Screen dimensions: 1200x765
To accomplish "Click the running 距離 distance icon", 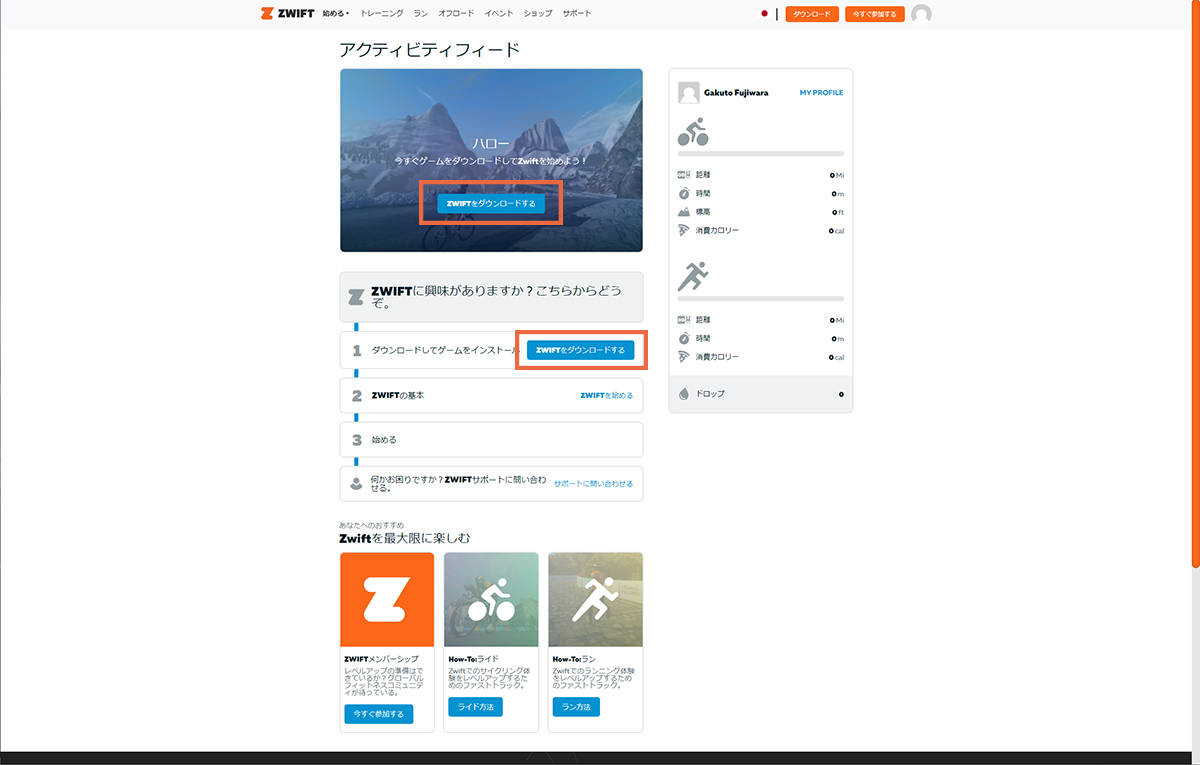I will [x=684, y=320].
